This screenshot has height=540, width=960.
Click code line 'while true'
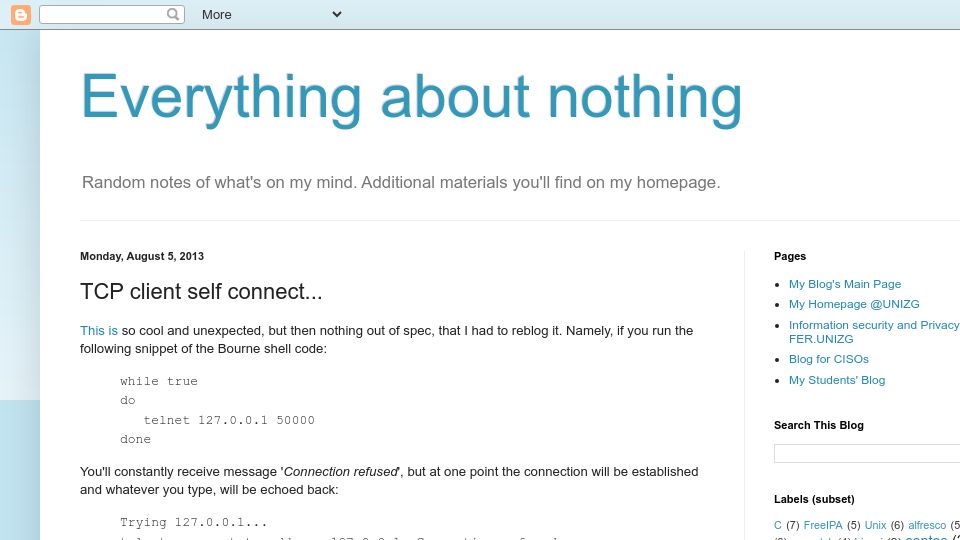click(x=159, y=381)
